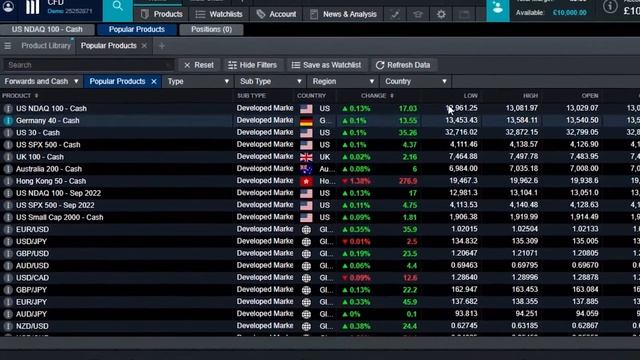Screen dimensions: 640x360
Task: Click the CMC logo icon
Action: 32,7
